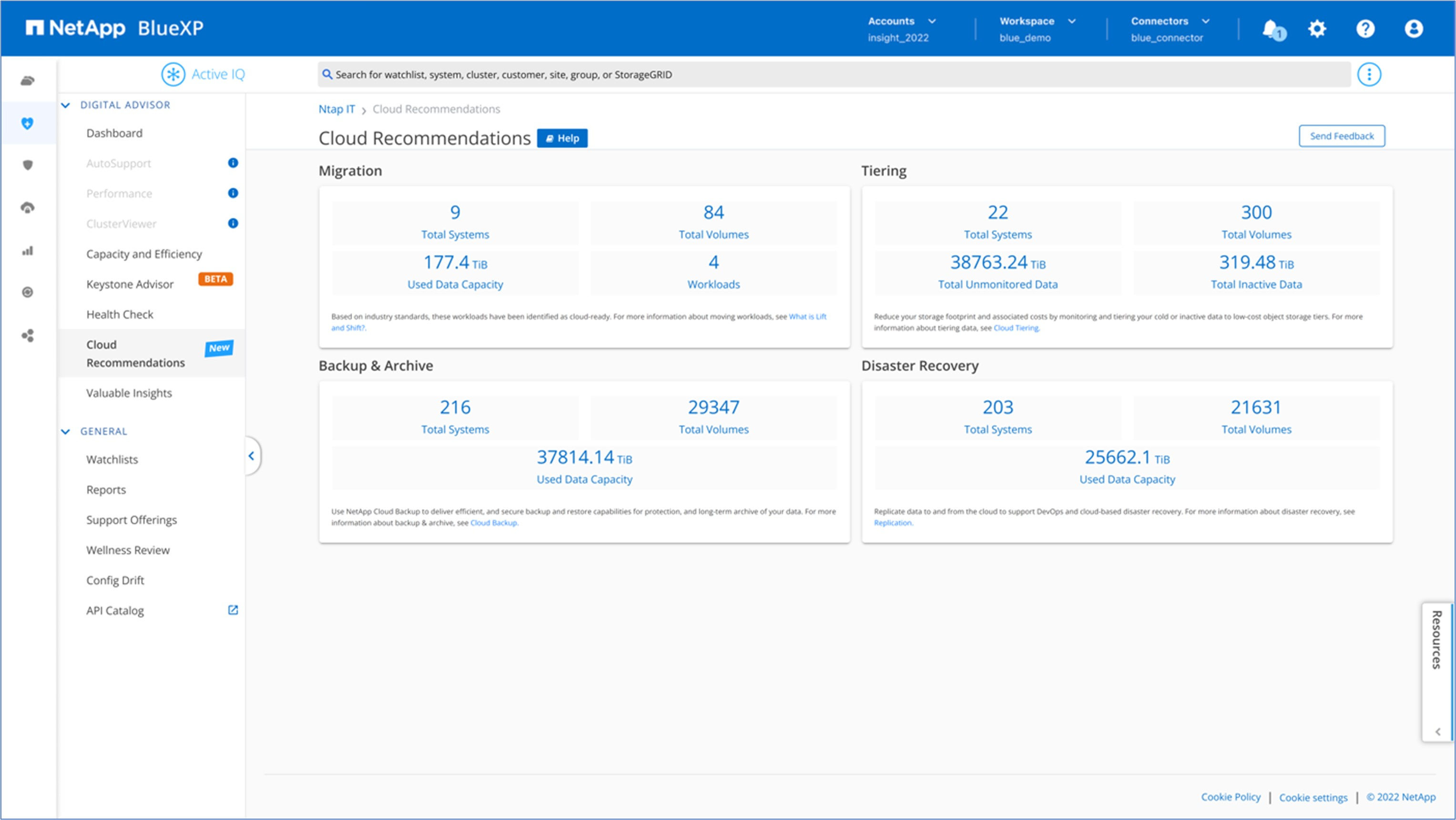Image resolution: width=1456 pixels, height=820 pixels.
Task: Select the Dashboard menu item
Action: click(114, 132)
